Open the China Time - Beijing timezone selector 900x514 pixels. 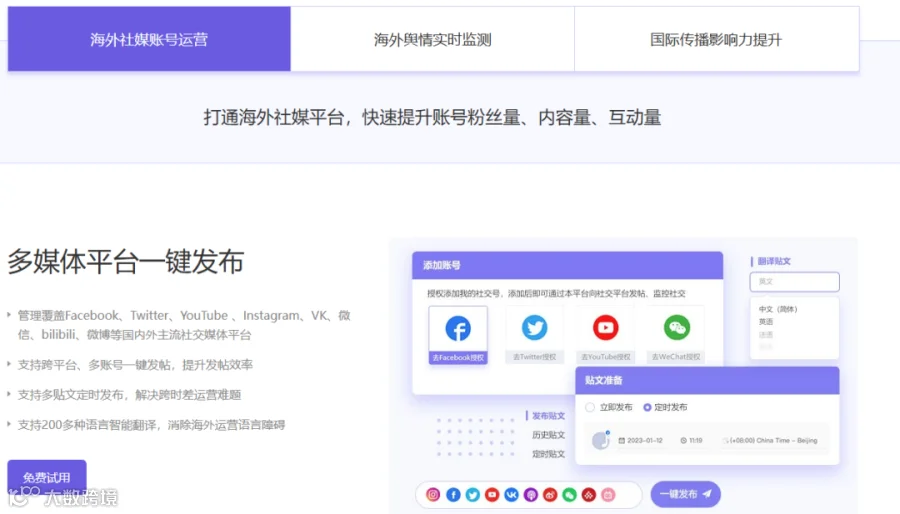pos(770,441)
